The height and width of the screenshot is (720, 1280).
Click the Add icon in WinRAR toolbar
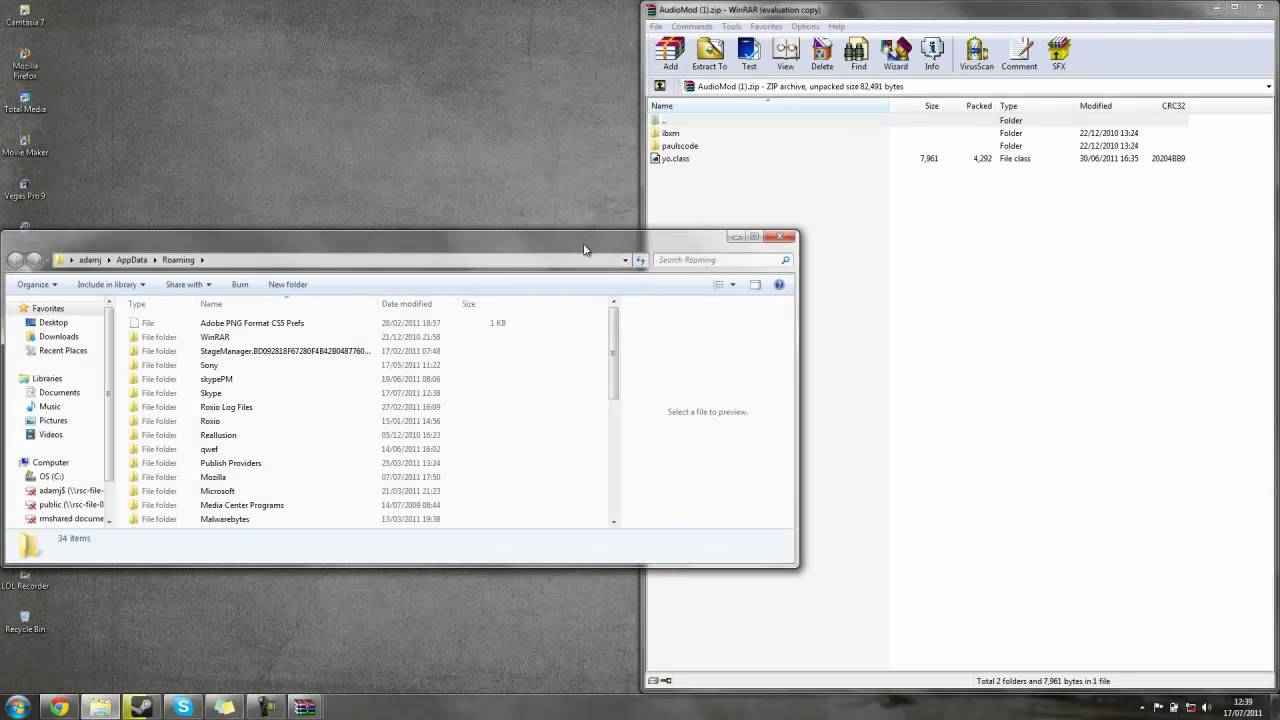(670, 54)
